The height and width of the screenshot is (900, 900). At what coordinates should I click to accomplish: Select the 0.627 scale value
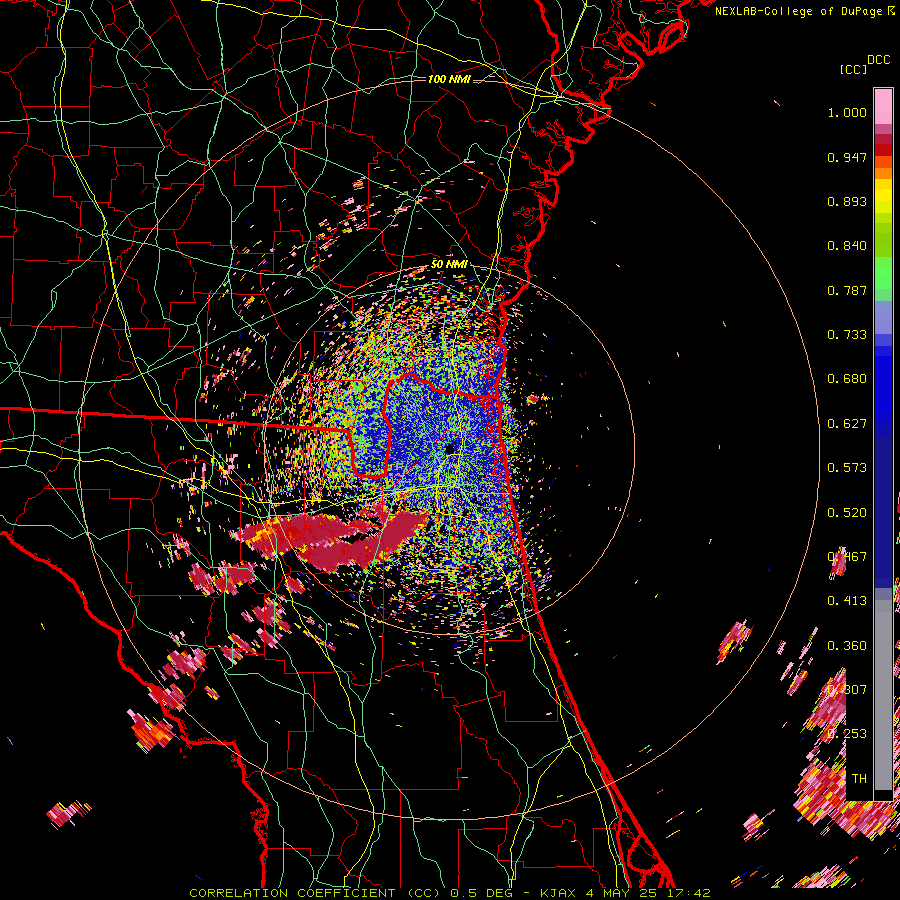click(x=847, y=424)
